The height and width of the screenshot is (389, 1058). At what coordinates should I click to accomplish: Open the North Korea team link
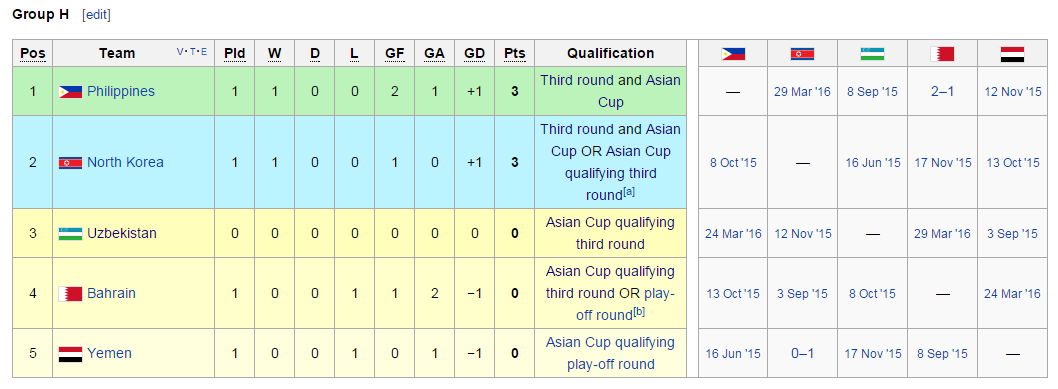[126, 162]
